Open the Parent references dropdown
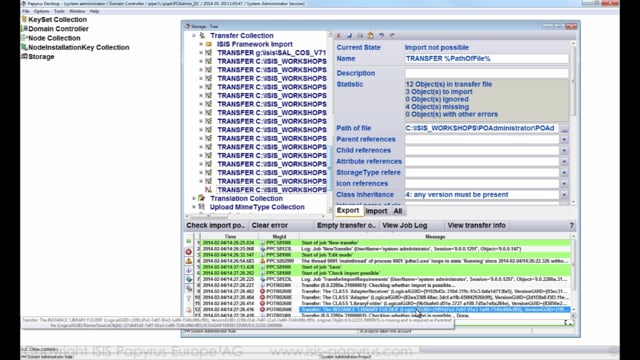 [x=564, y=139]
